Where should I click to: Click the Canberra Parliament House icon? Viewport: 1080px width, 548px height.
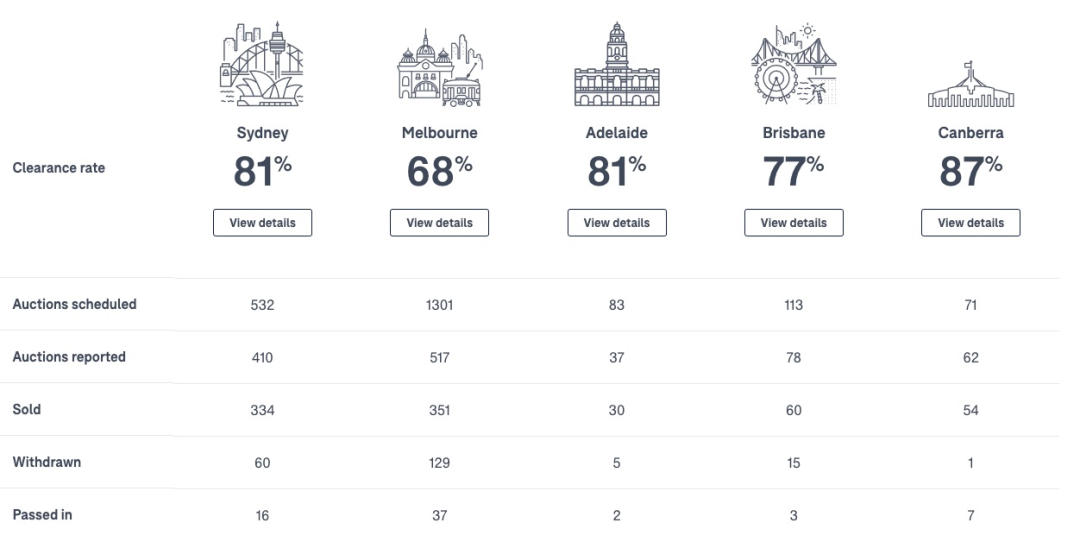pyautogui.click(x=970, y=84)
